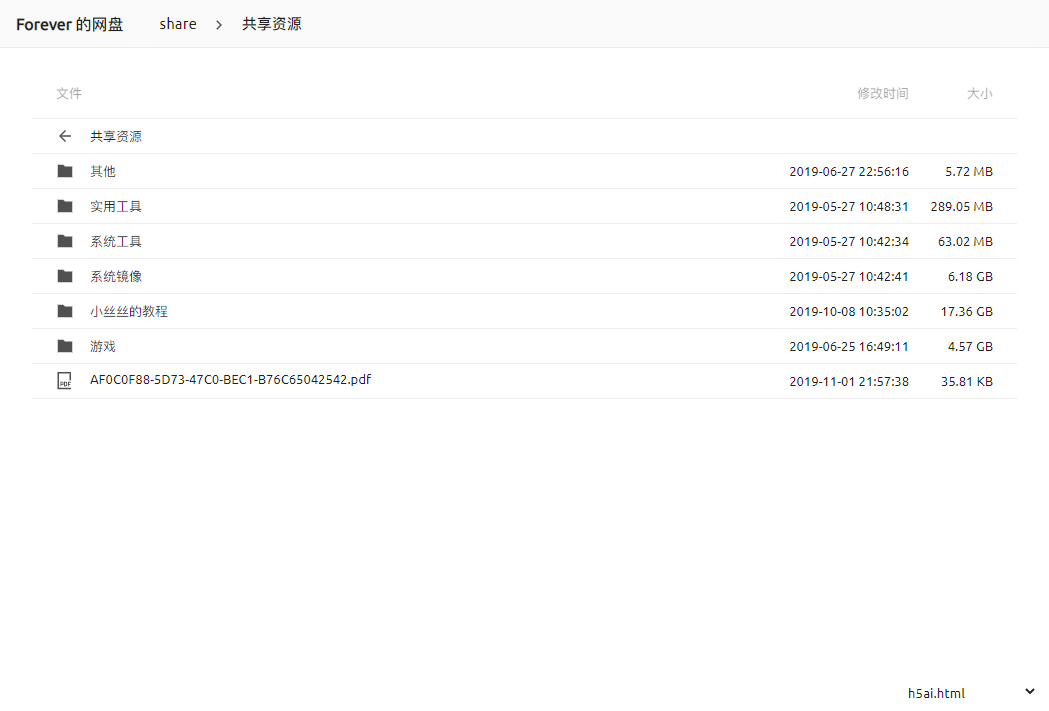The width and height of the screenshot is (1049, 711).
Task: Open the Forever 的网盘 home link
Action: (x=70, y=24)
